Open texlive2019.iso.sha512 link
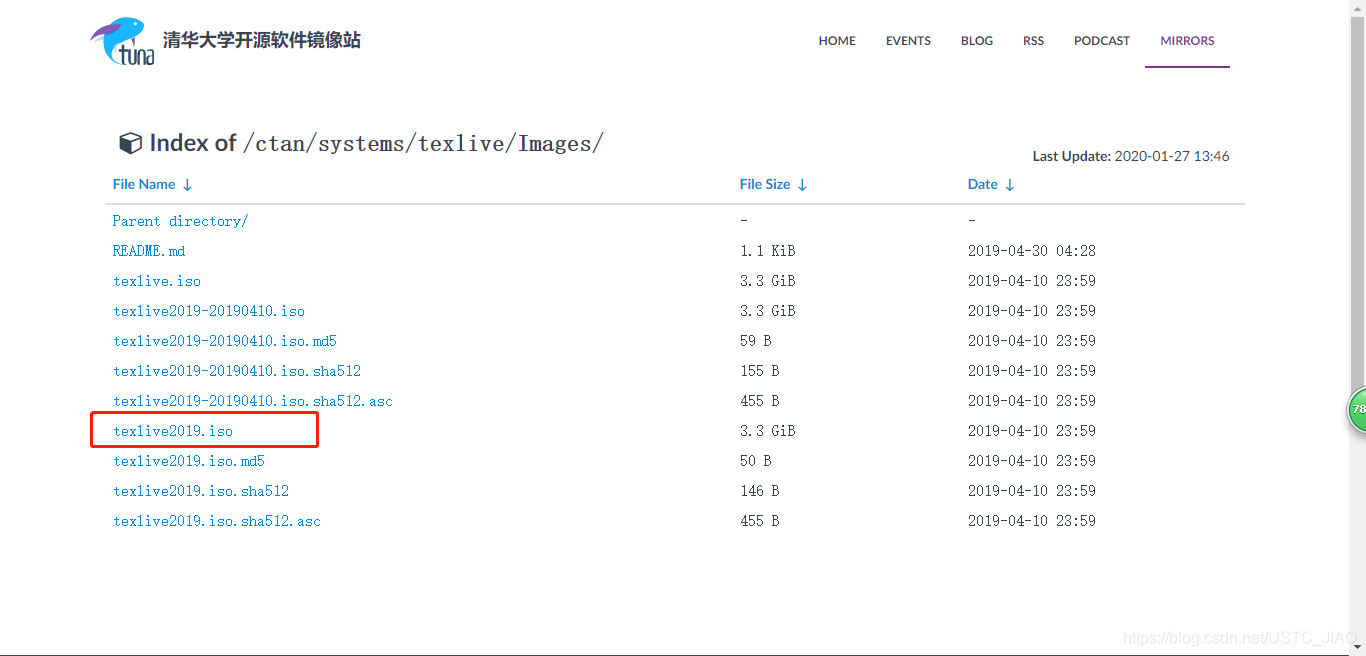 tap(201, 491)
